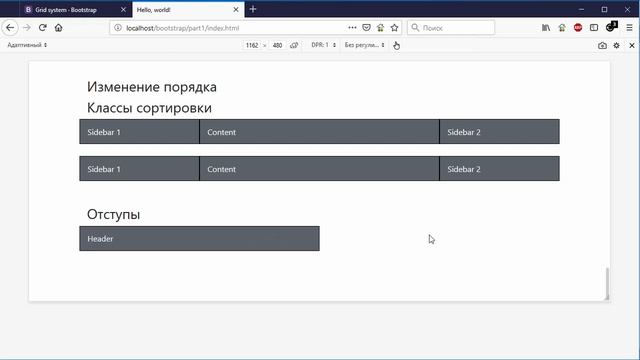Toggle the sidebar view
640x360 pixels.
(x=594, y=28)
